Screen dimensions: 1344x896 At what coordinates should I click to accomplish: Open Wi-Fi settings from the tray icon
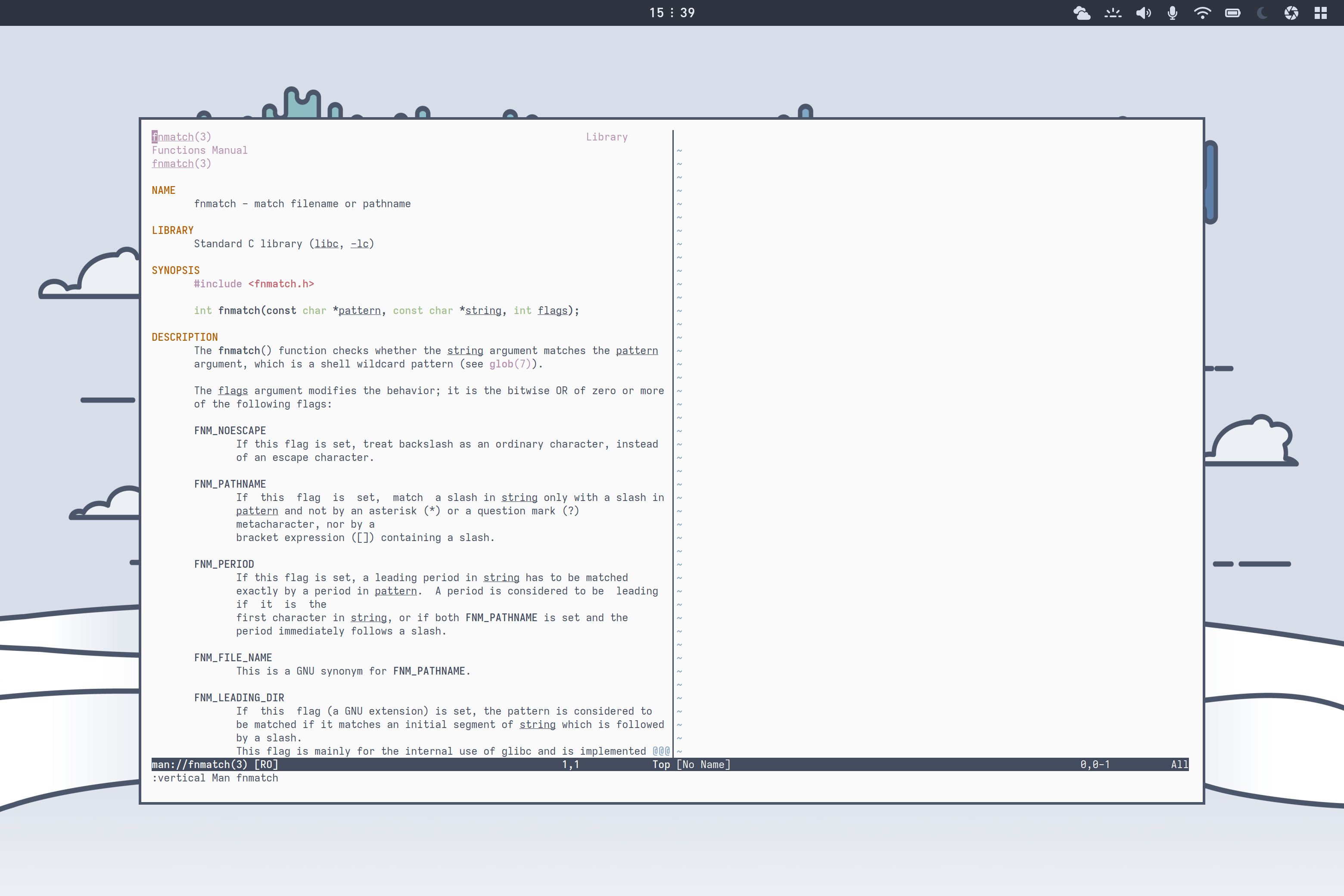pos(1202,12)
